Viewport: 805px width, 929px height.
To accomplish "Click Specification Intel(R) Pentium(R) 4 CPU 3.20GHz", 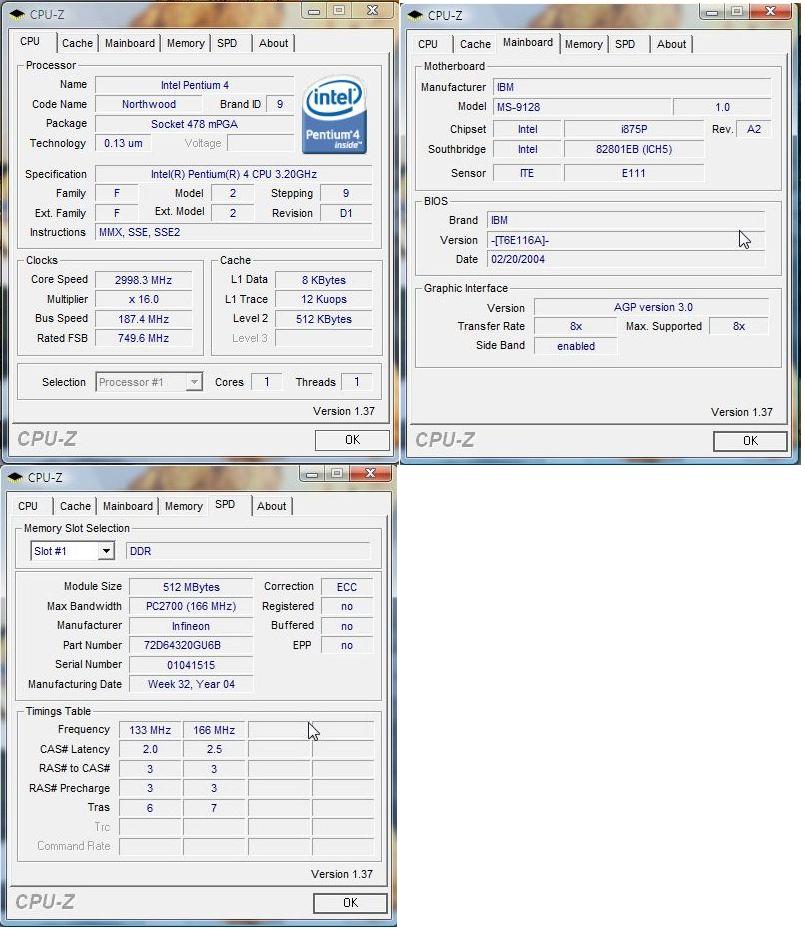I will pos(233,174).
